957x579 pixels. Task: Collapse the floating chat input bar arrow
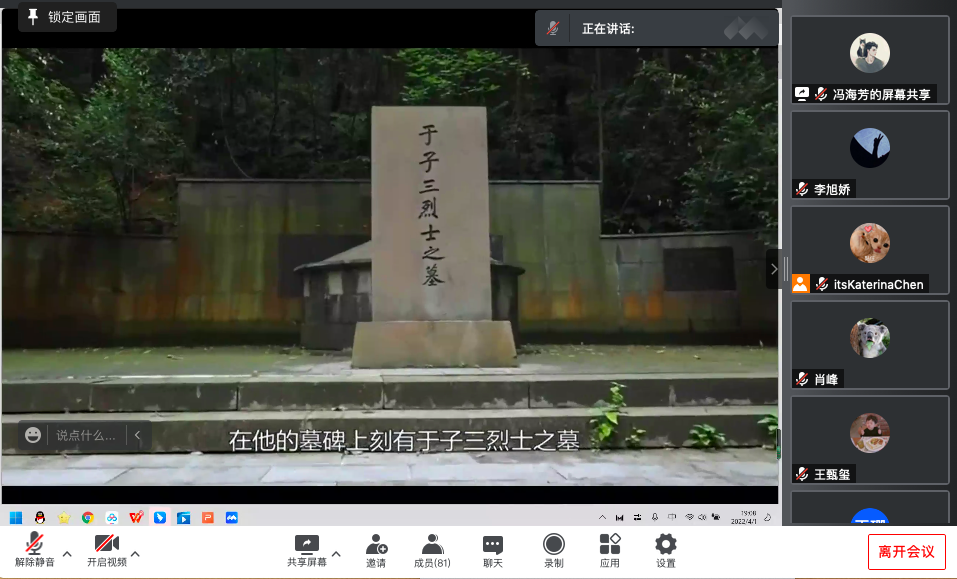click(138, 435)
